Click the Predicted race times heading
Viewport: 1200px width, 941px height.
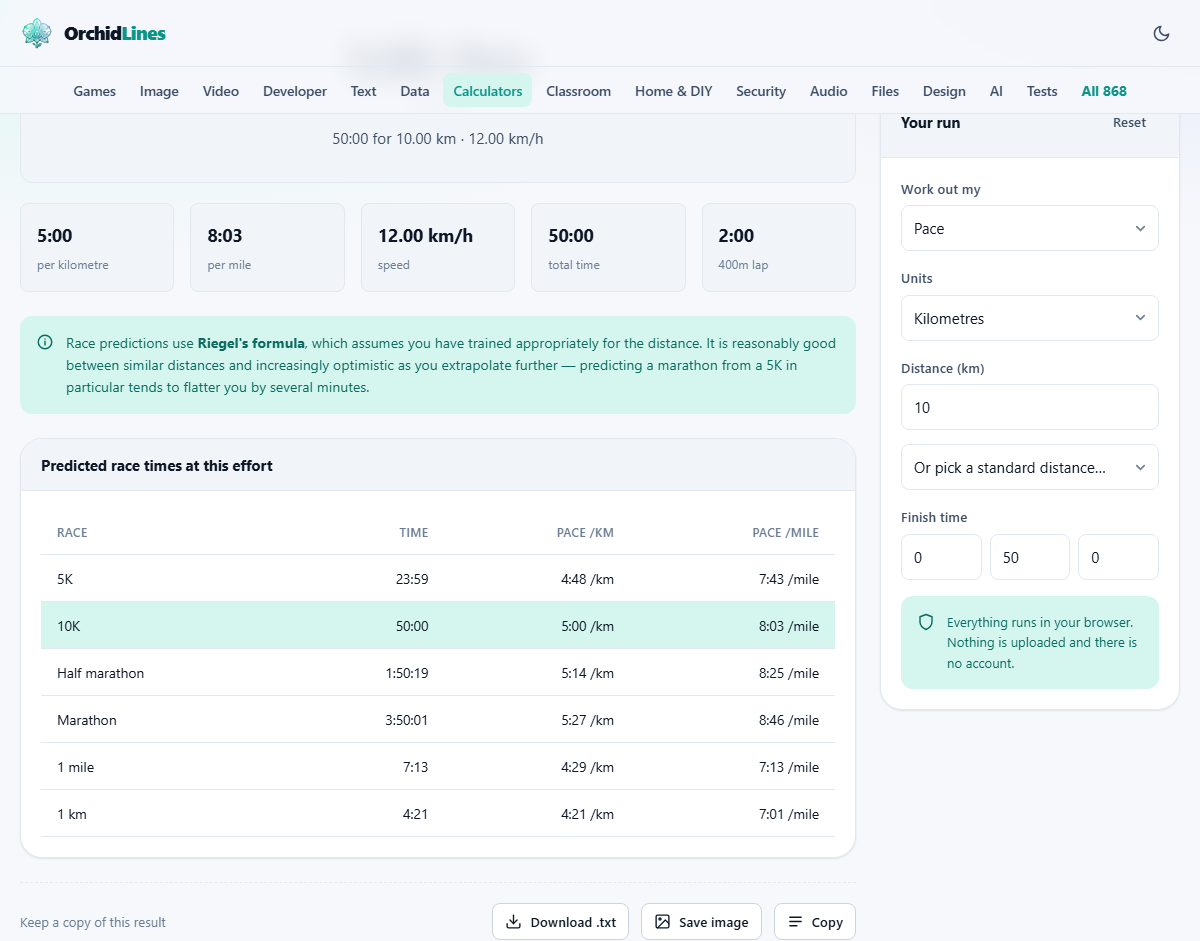click(157, 466)
